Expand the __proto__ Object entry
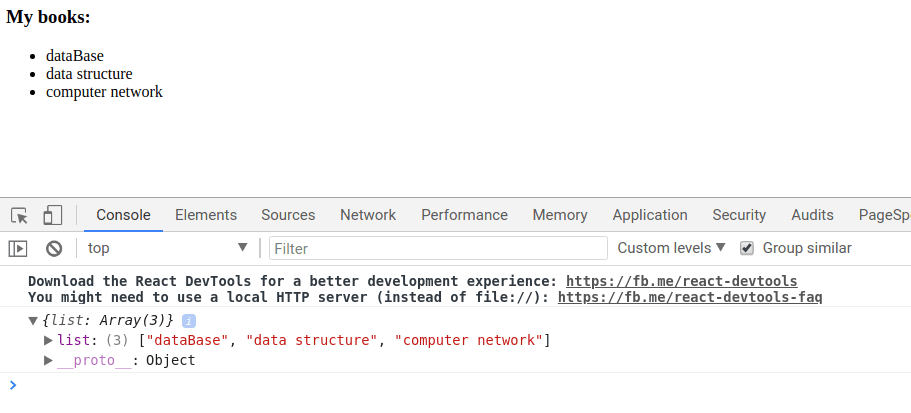The width and height of the screenshot is (911, 413). pyautogui.click(x=48, y=360)
